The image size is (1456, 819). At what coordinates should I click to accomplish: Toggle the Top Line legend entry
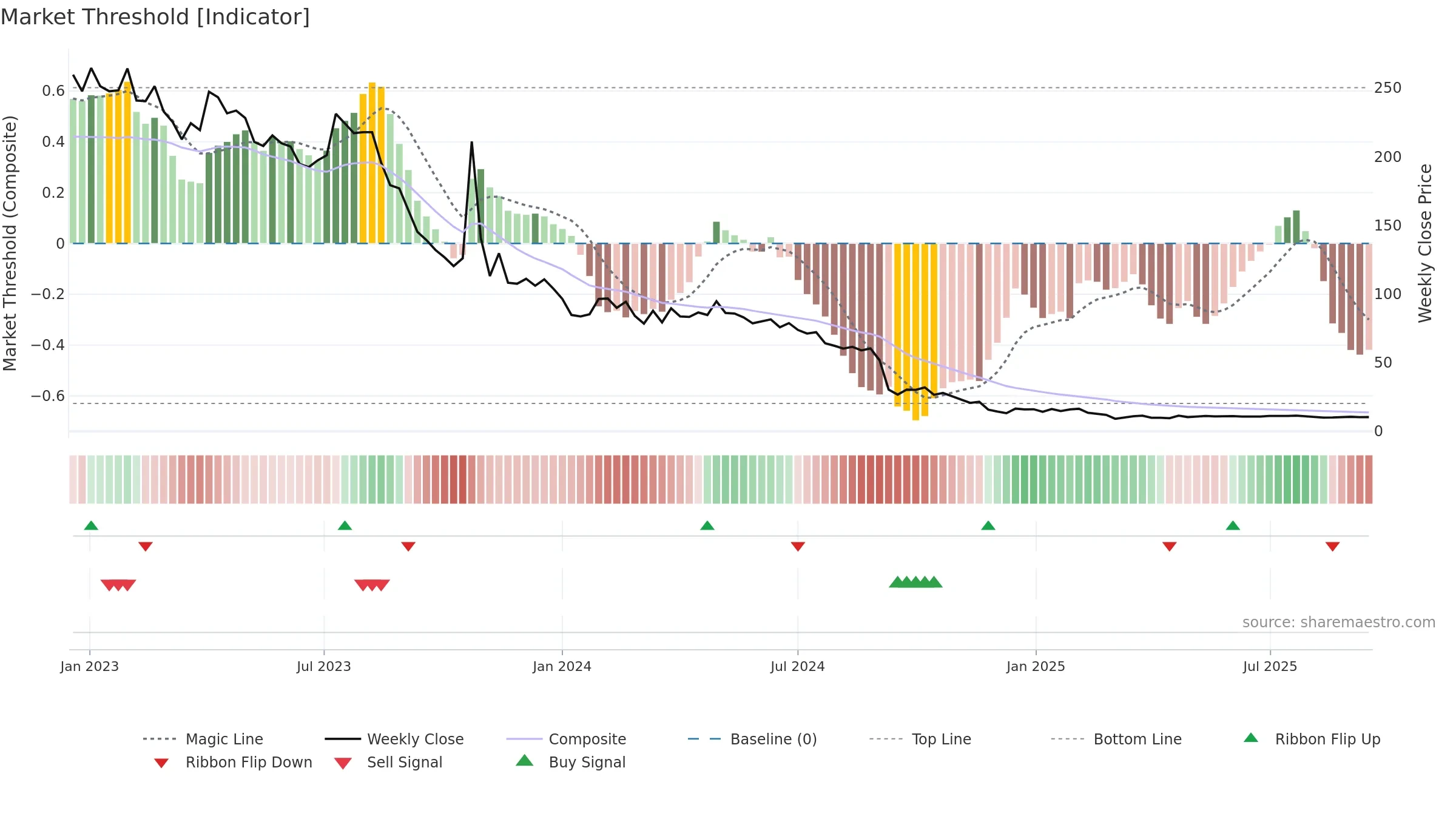tap(920, 739)
